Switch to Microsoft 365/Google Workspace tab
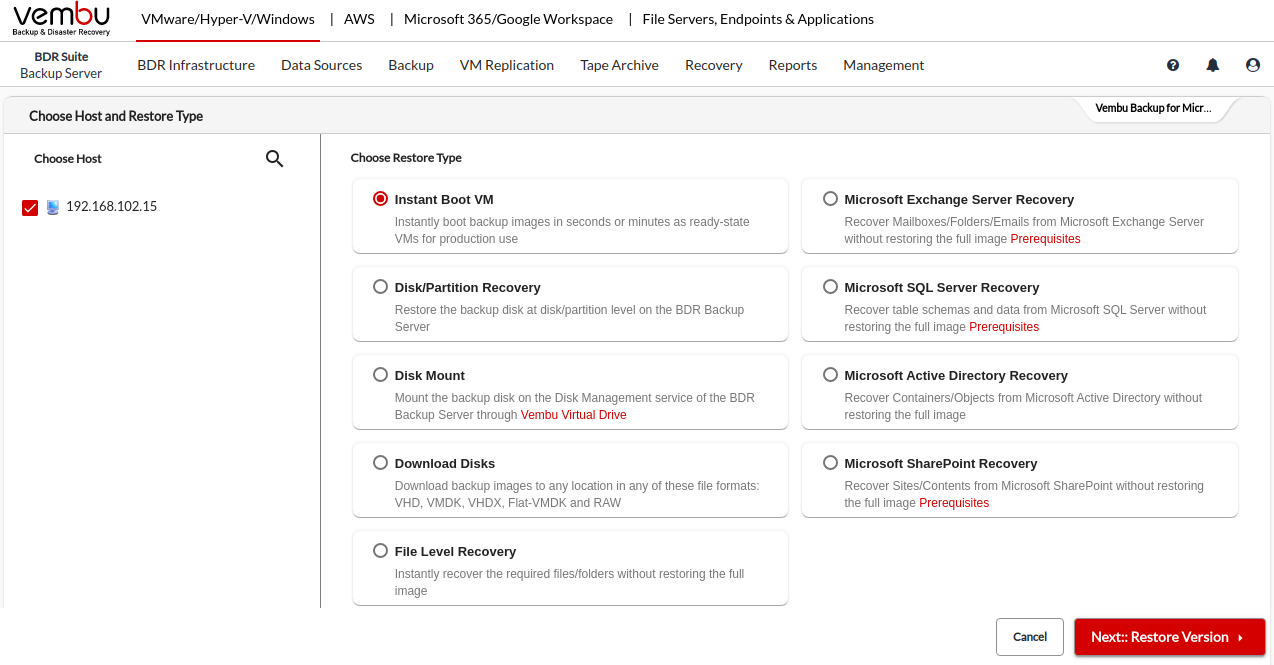The width and height of the screenshot is (1274, 665). [x=508, y=19]
